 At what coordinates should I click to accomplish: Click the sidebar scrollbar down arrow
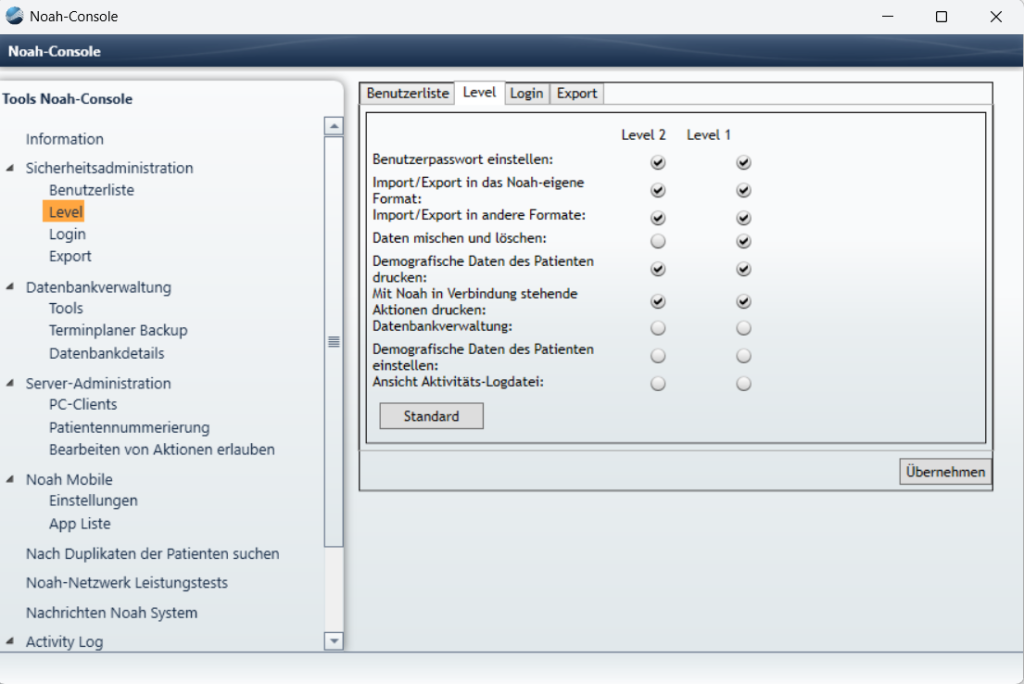click(334, 641)
